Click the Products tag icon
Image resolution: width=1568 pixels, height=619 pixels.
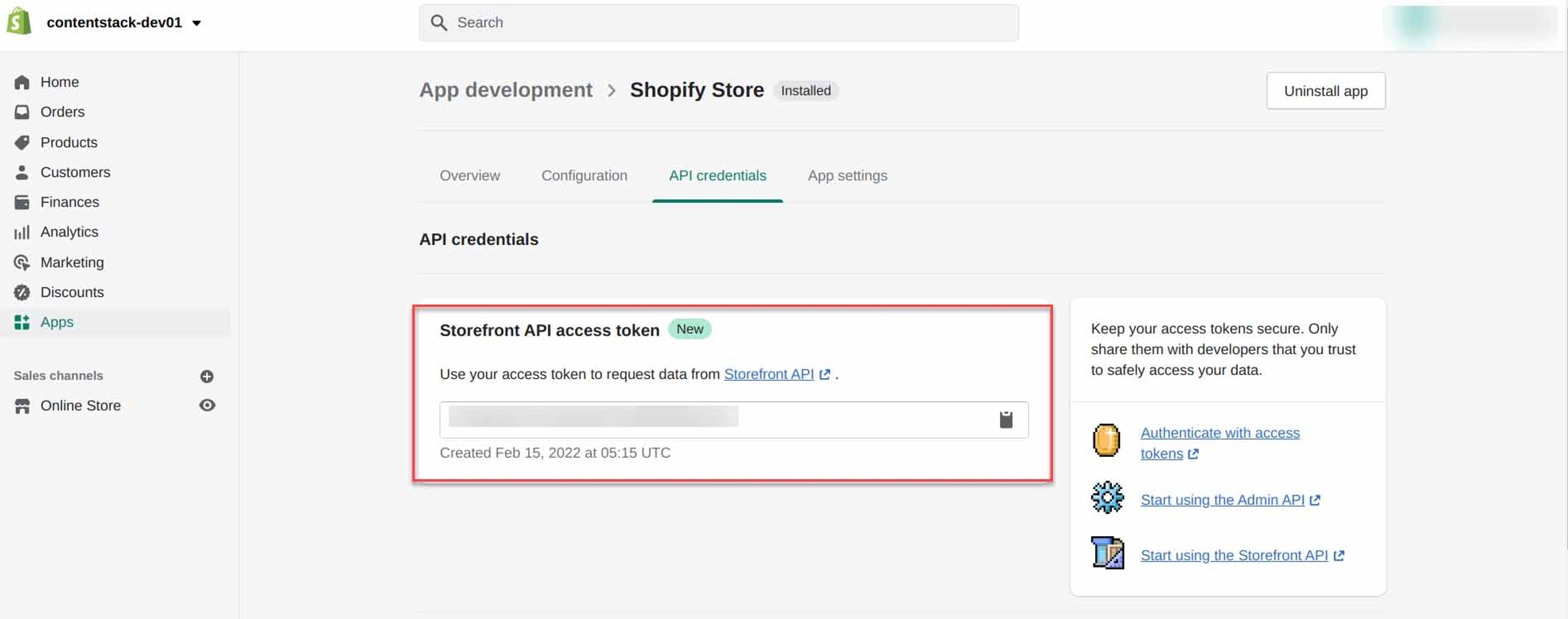(x=22, y=143)
